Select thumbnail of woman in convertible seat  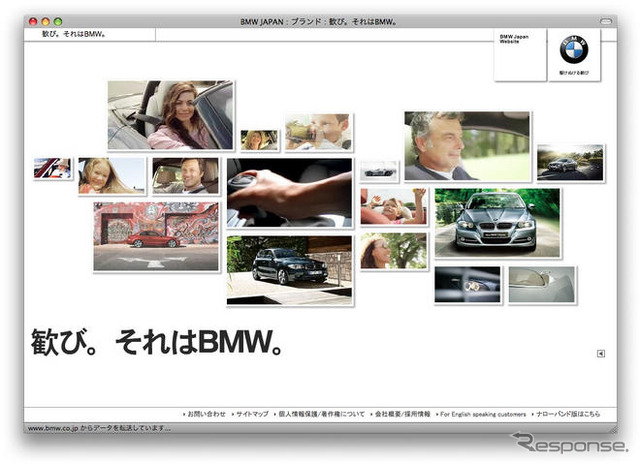pyautogui.click(x=171, y=115)
